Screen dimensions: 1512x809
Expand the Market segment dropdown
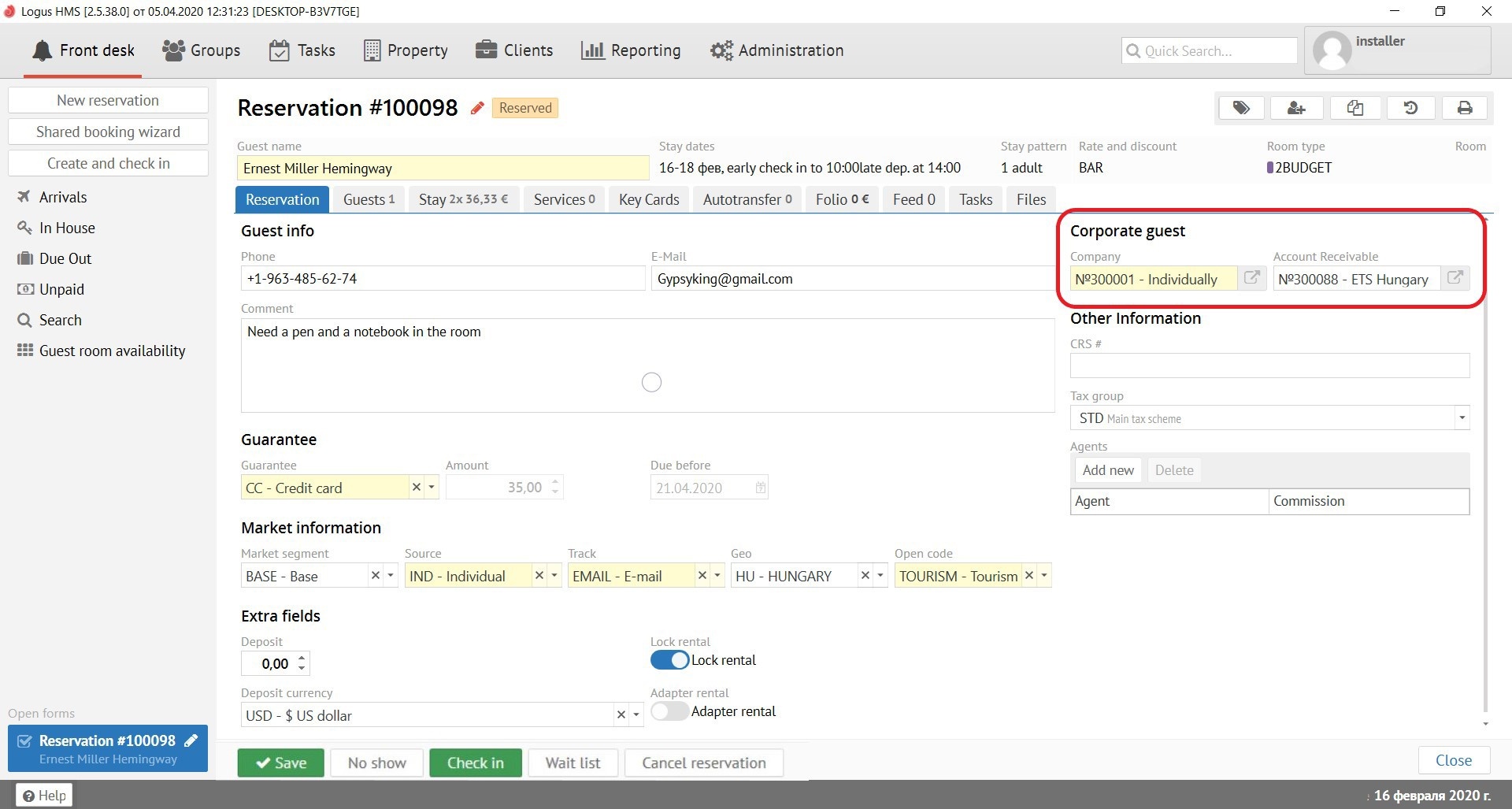(391, 576)
